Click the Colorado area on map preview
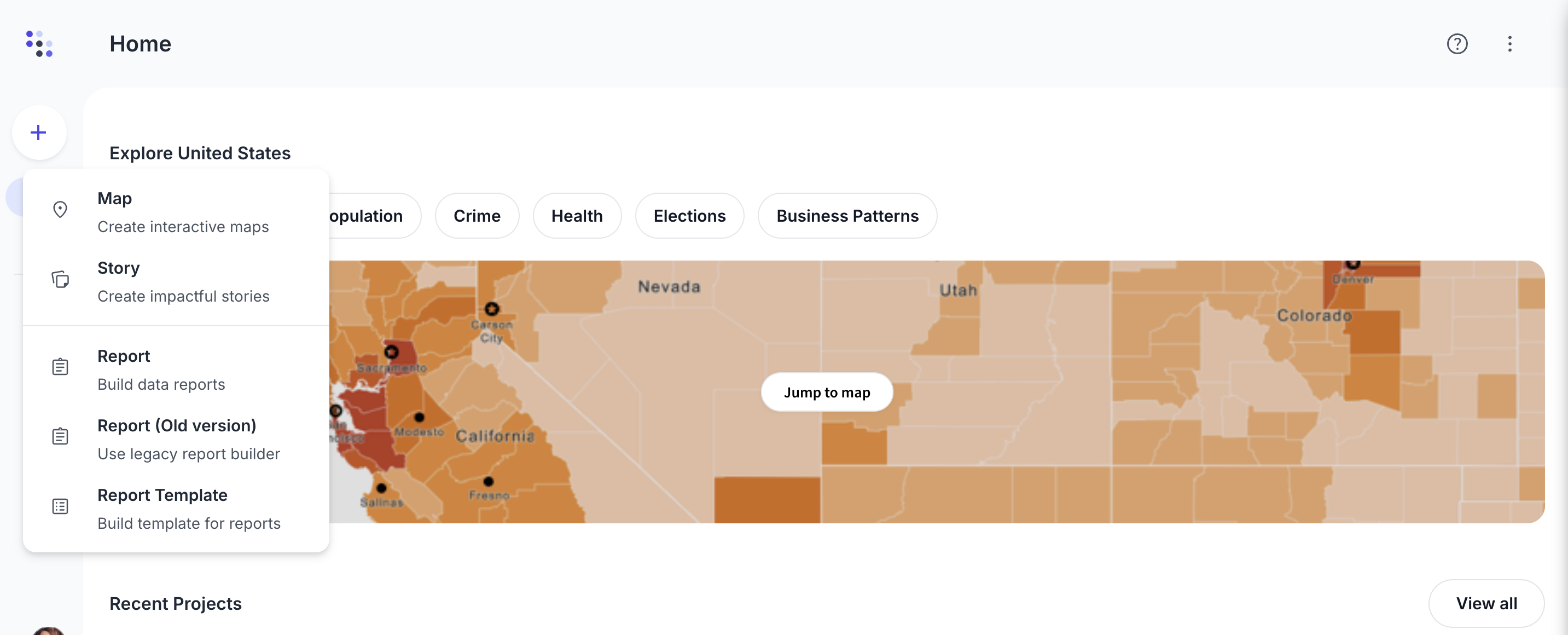The height and width of the screenshot is (635, 1568). [x=1313, y=316]
